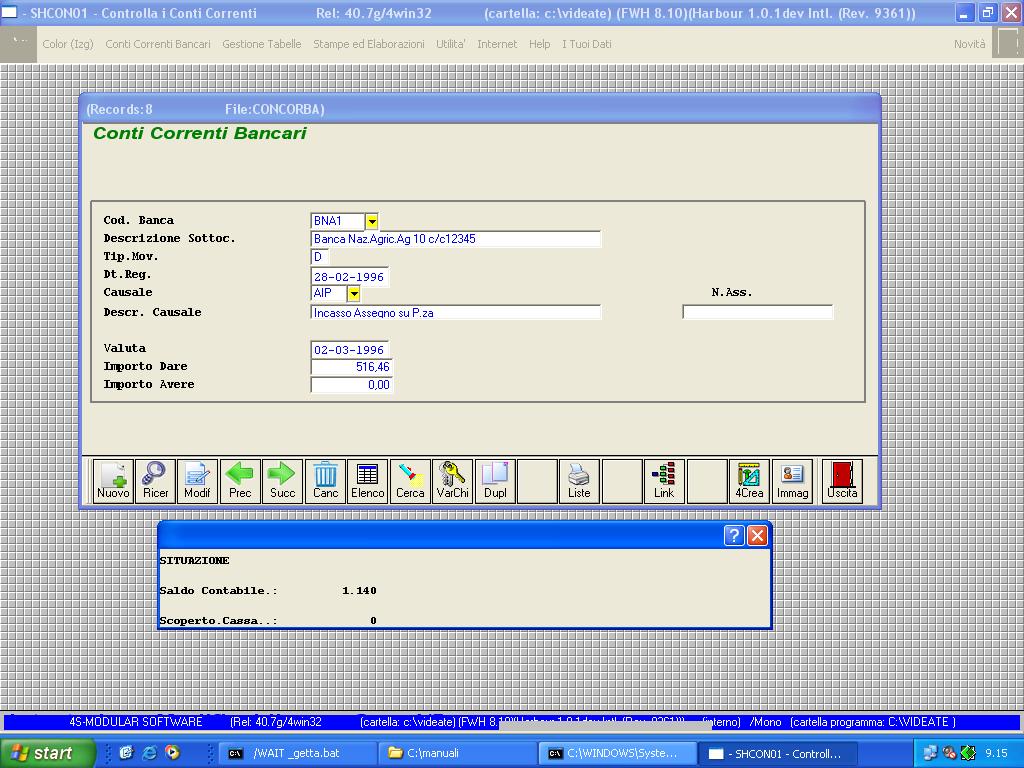Image resolution: width=1024 pixels, height=768 pixels.
Task: Click the Valuta date field
Action: coord(350,349)
